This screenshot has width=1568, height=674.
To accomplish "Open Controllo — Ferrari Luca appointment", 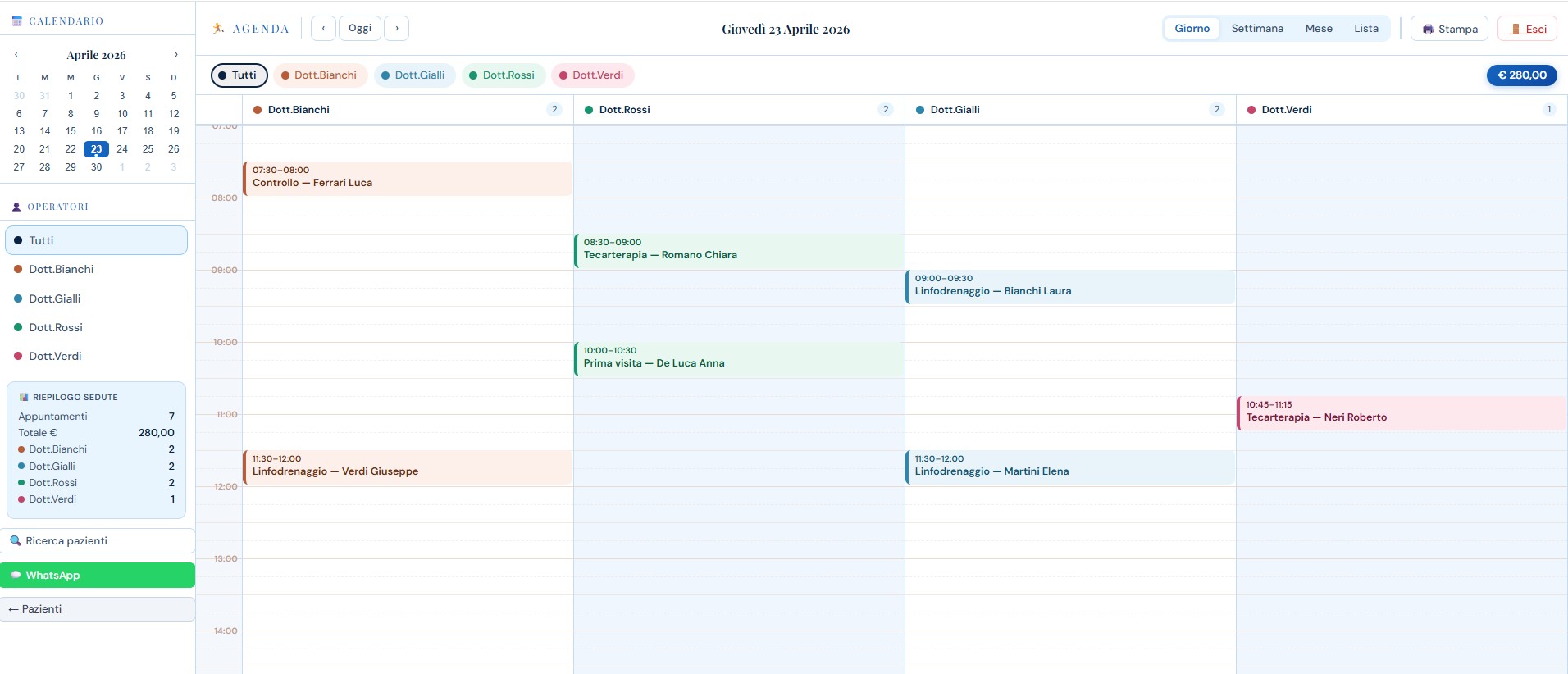I will point(408,179).
